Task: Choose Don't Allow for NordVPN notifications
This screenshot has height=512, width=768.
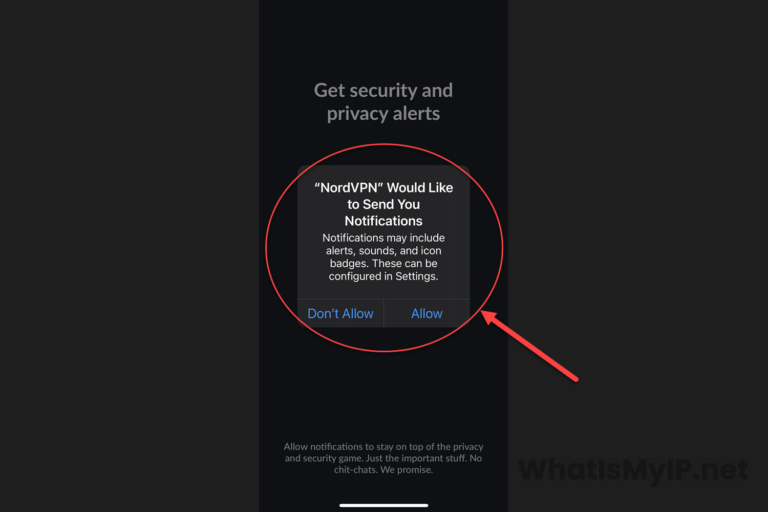Action: coord(340,314)
